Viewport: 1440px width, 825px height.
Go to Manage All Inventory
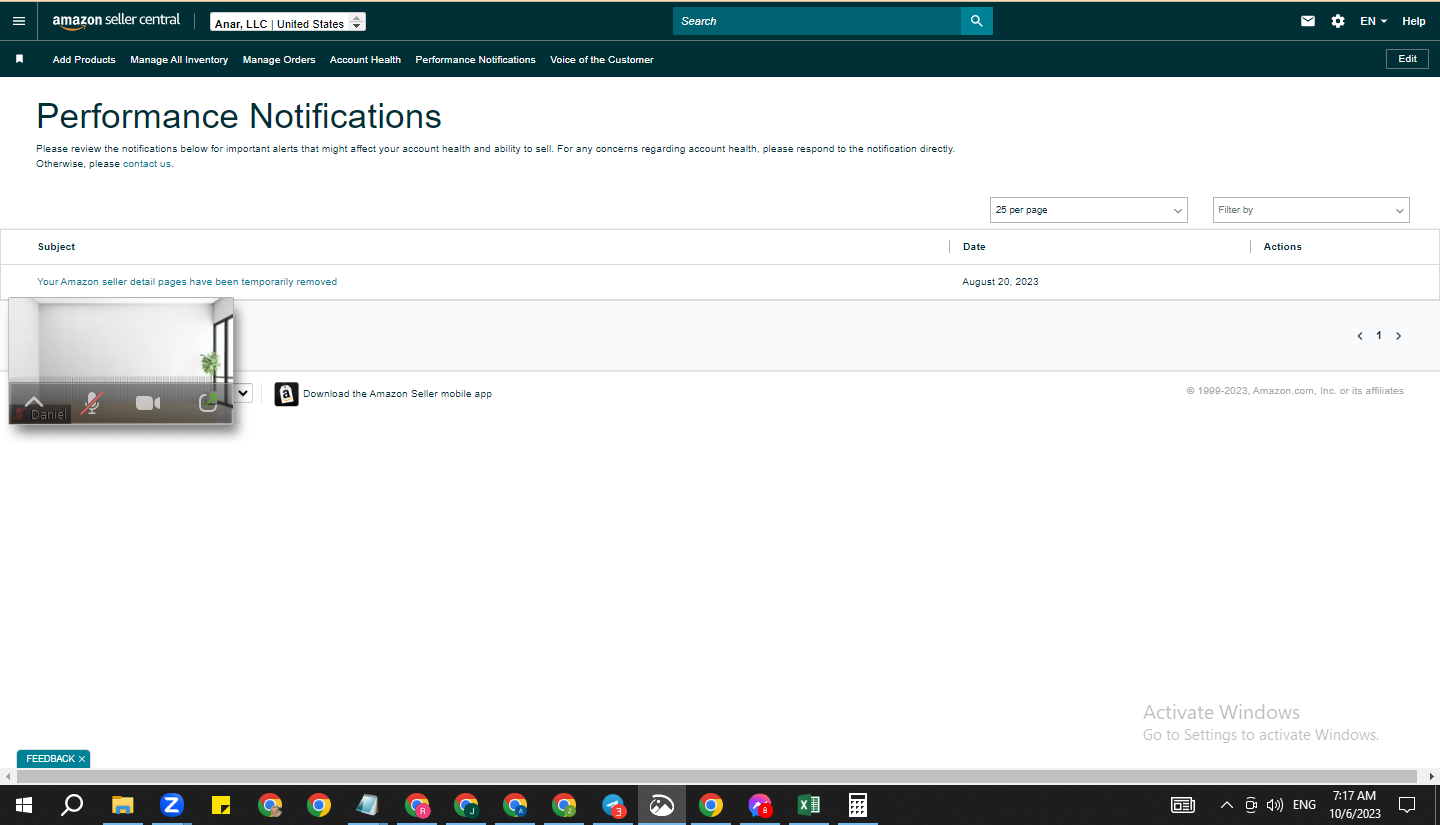[x=179, y=60]
